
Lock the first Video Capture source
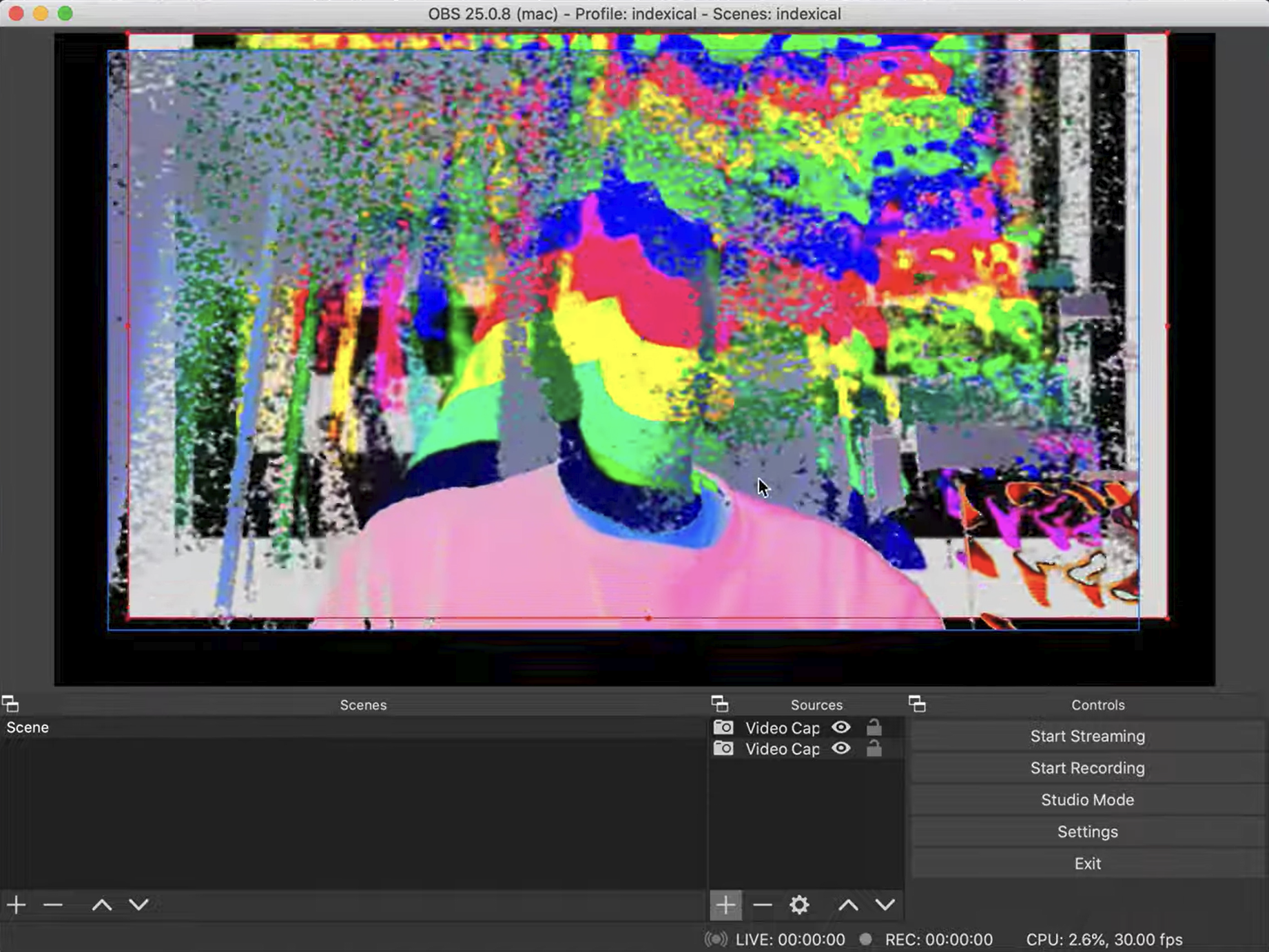874,727
